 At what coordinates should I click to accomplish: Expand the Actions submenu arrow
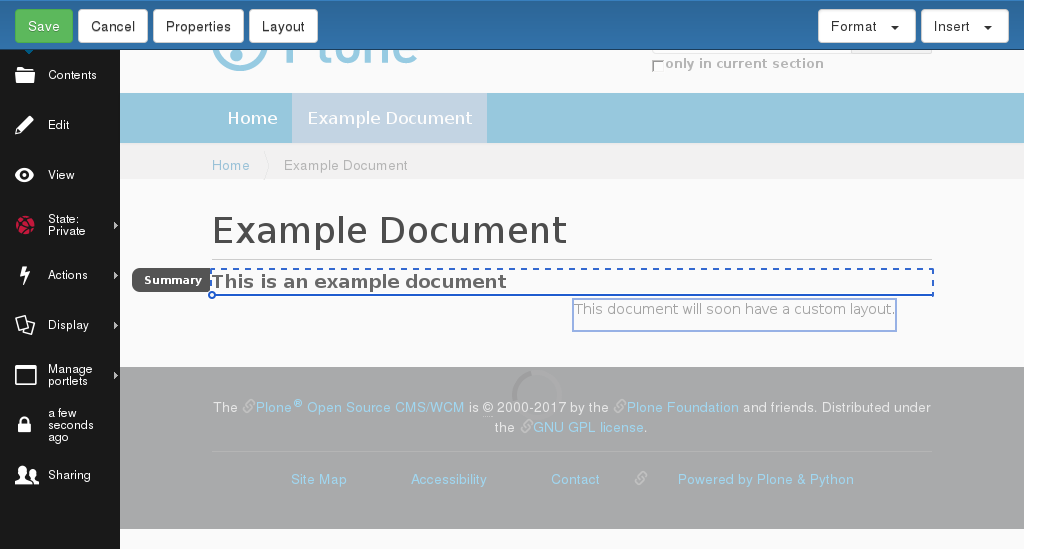tap(116, 275)
